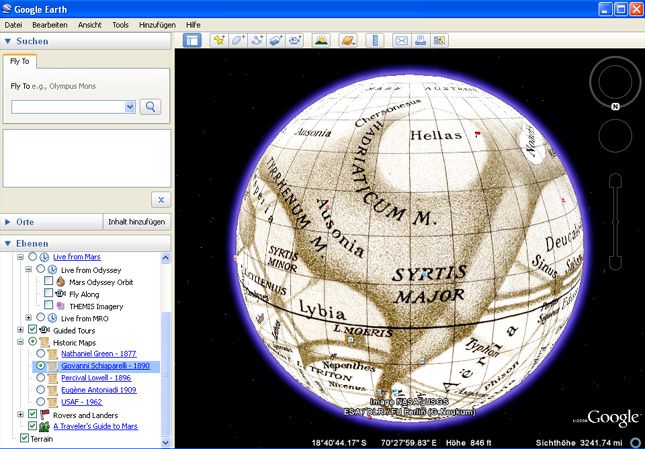Uncheck the Guided Tours checkbox

pos(32,330)
